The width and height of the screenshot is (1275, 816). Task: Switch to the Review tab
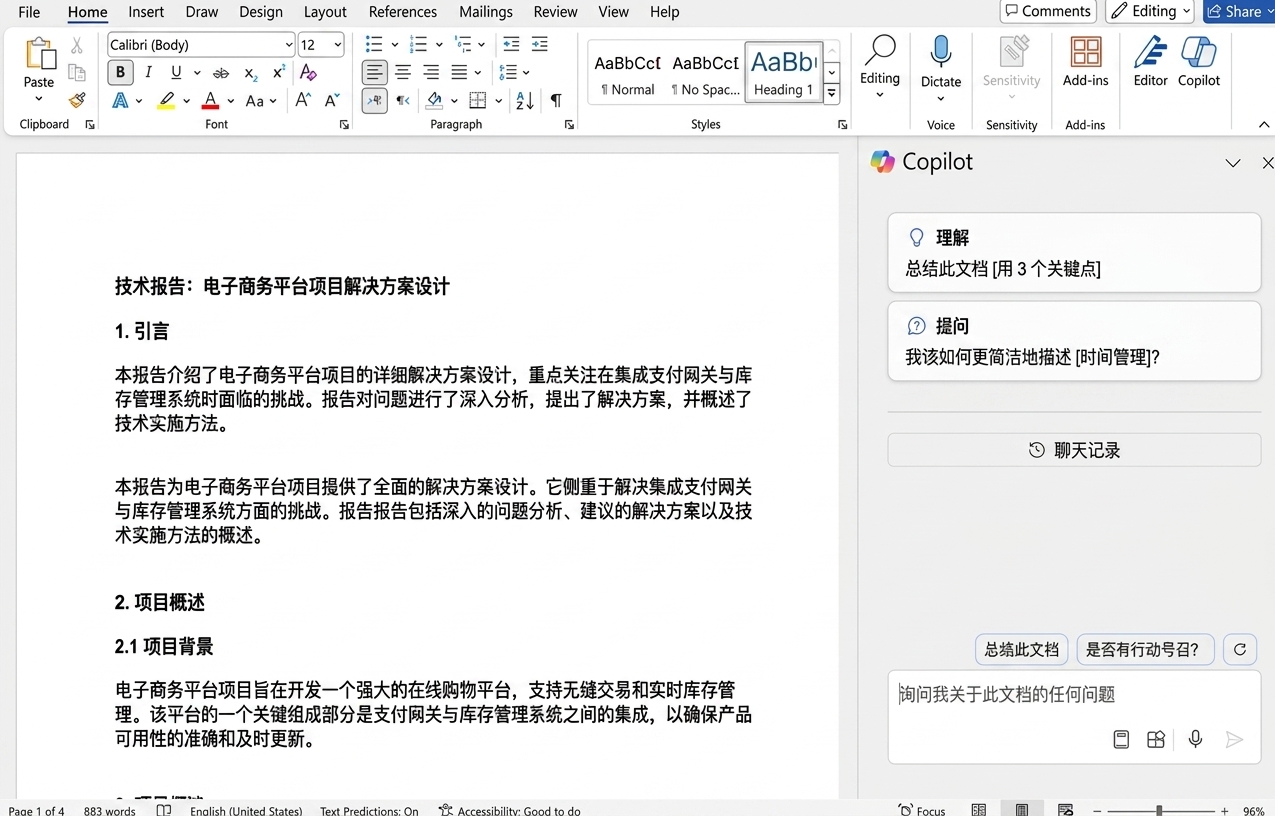pos(555,12)
